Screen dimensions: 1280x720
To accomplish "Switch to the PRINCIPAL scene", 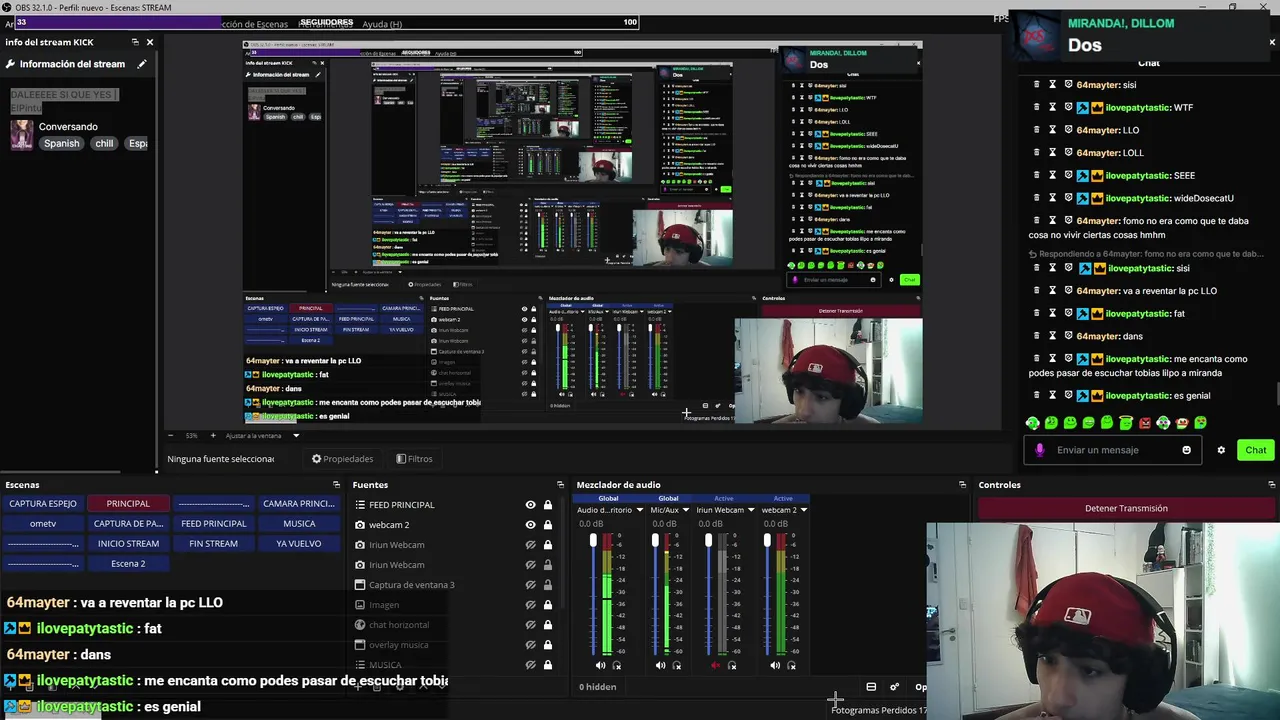I will pos(128,504).
